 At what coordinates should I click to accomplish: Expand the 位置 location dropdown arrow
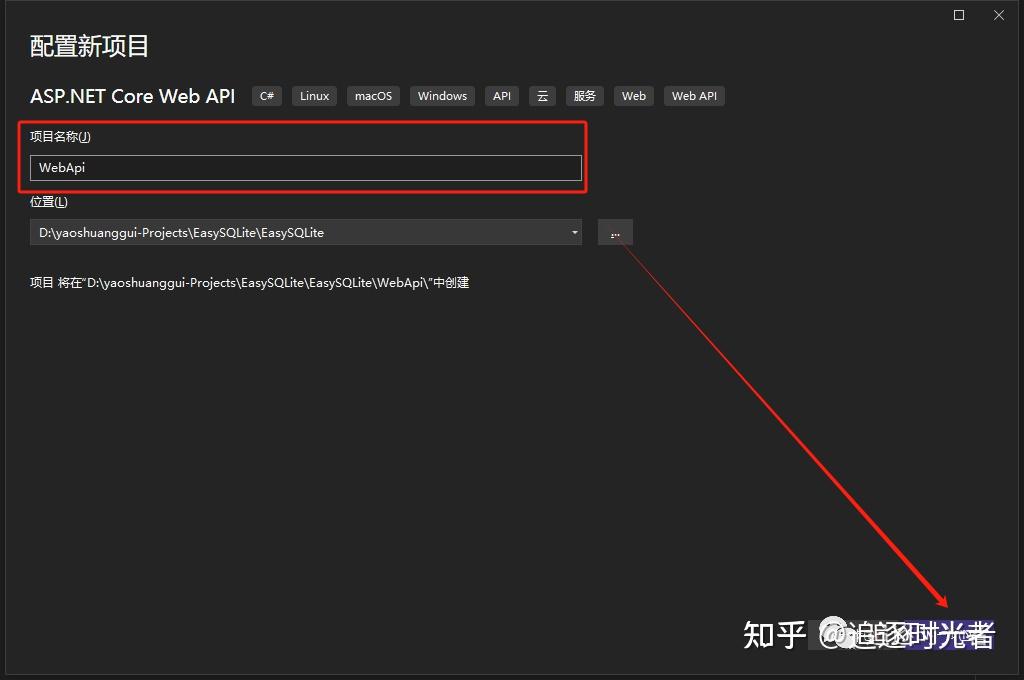pos(574,231)
